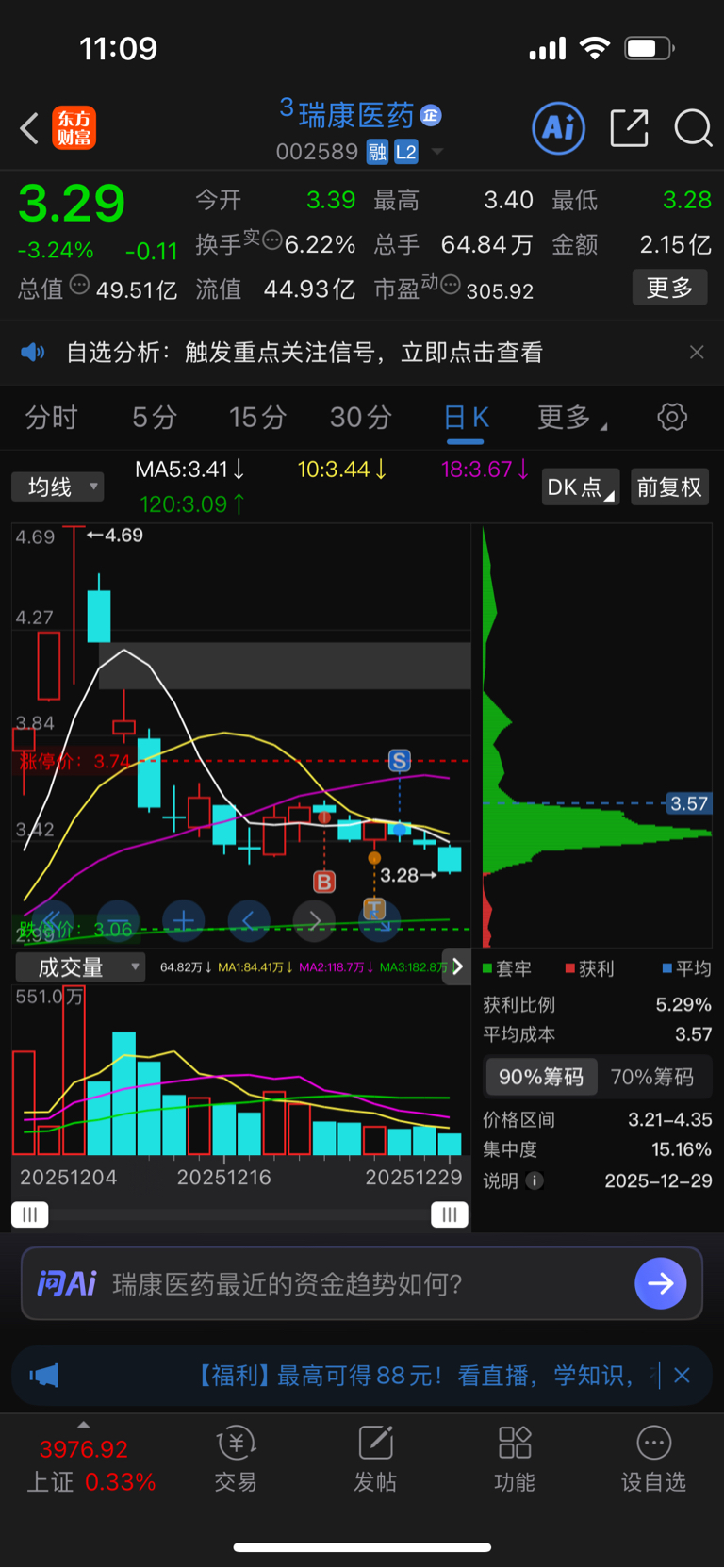Tap the 总值 info icon
The width and height of the screenshot is (724, 1568).
point(79,285)
